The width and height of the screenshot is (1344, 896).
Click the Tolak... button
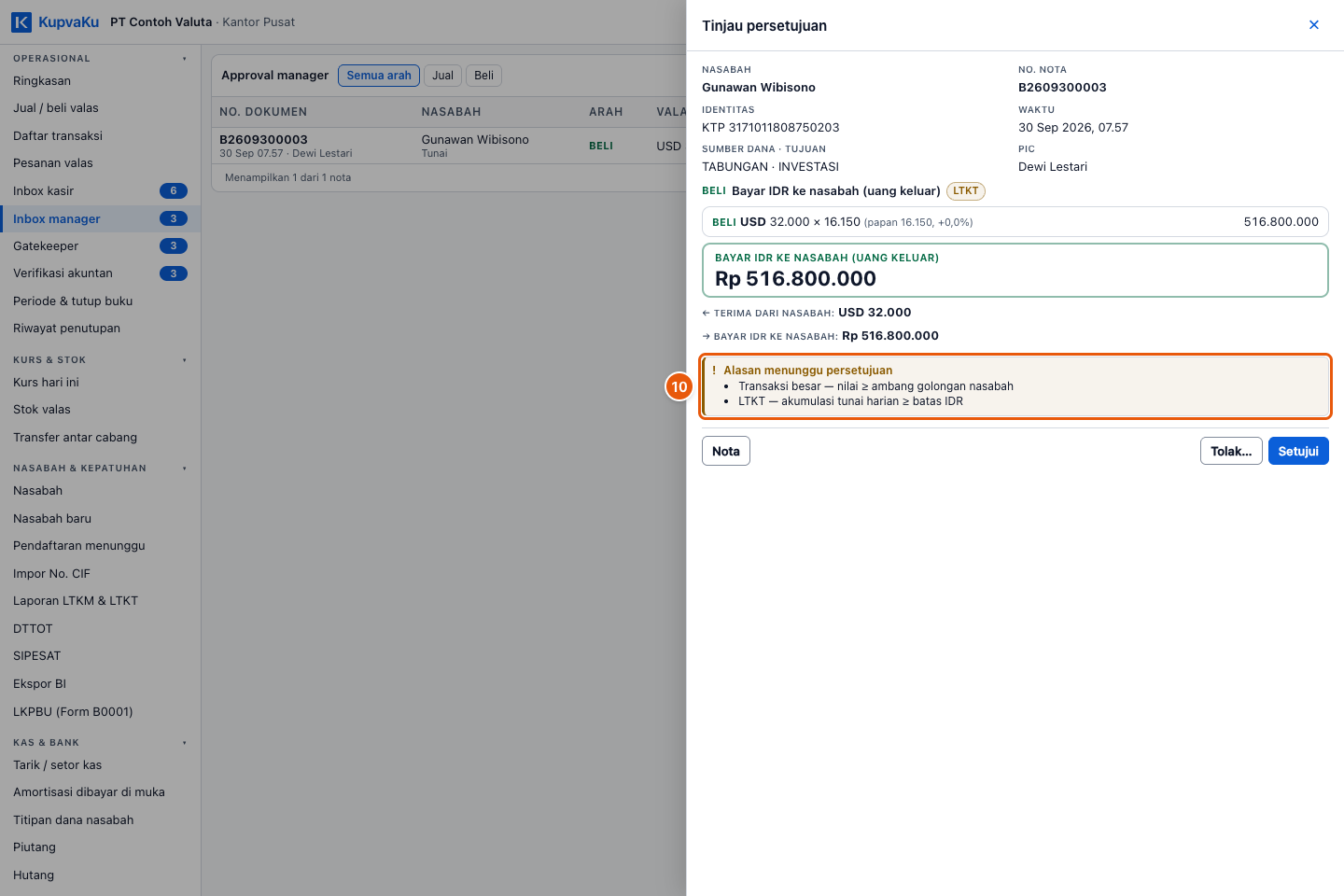(x=1231, y=451)
